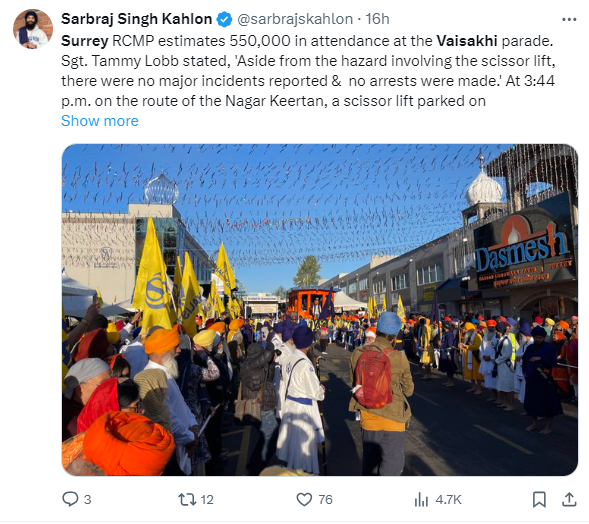The image size is (589, 524).
Task: Click the reply speech bubble icon
Action: coord(70,499)
